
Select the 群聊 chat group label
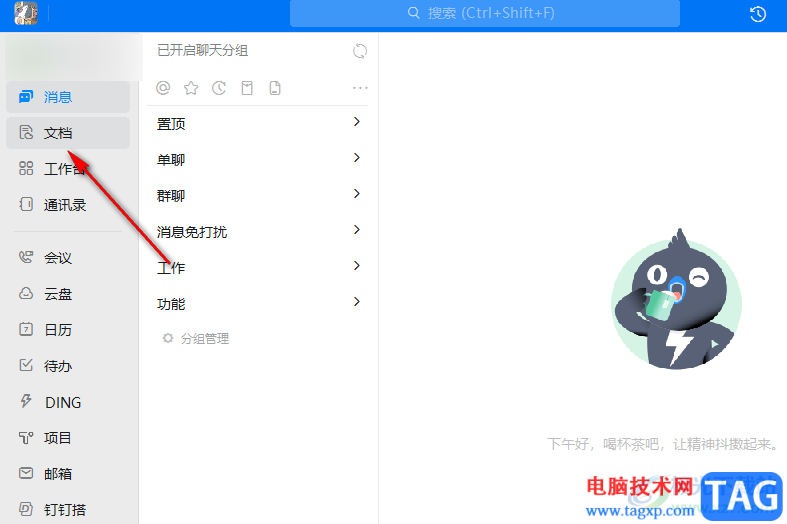coord(171,196)
